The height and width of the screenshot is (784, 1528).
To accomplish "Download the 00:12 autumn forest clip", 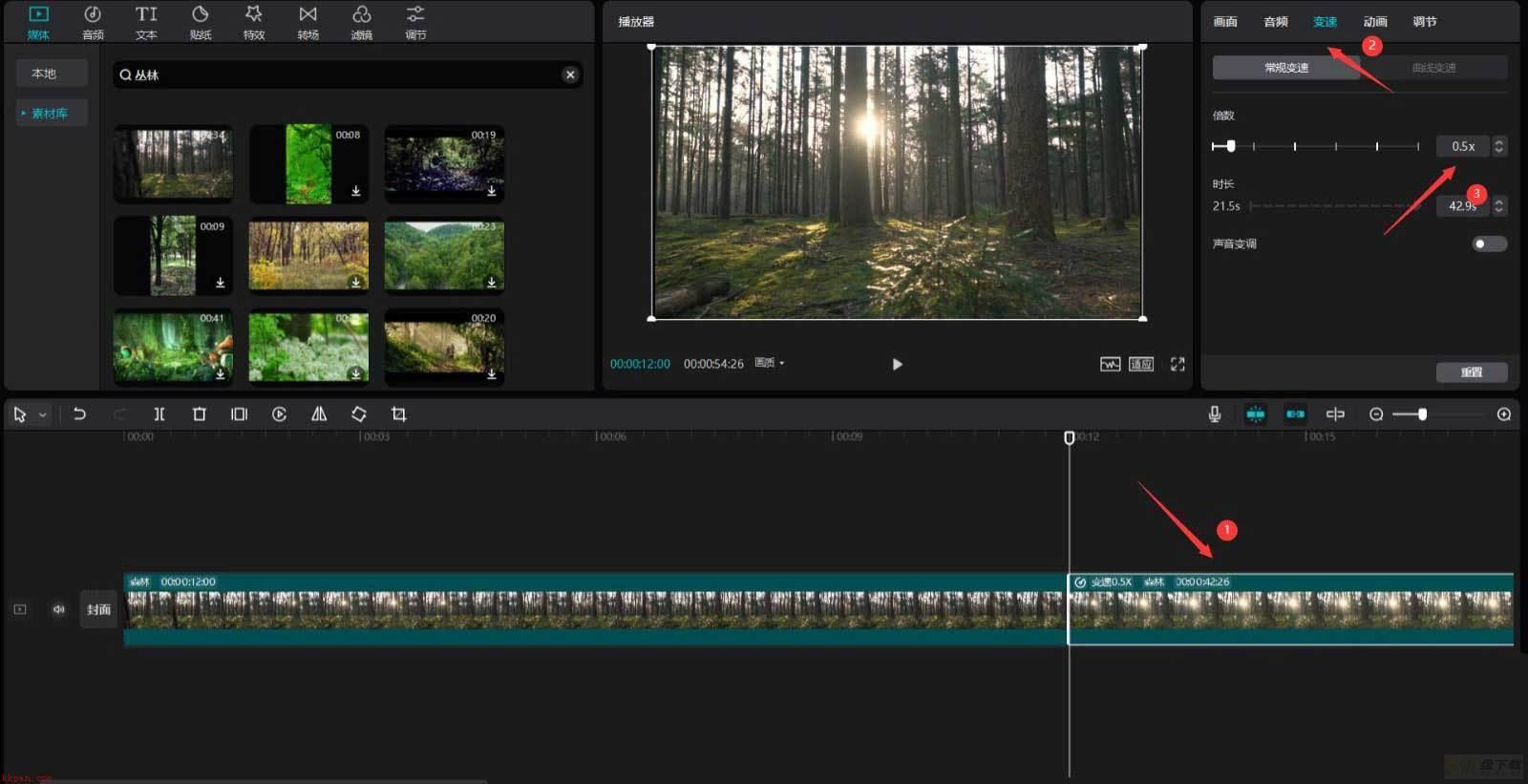I will click(x=355, y=283).
